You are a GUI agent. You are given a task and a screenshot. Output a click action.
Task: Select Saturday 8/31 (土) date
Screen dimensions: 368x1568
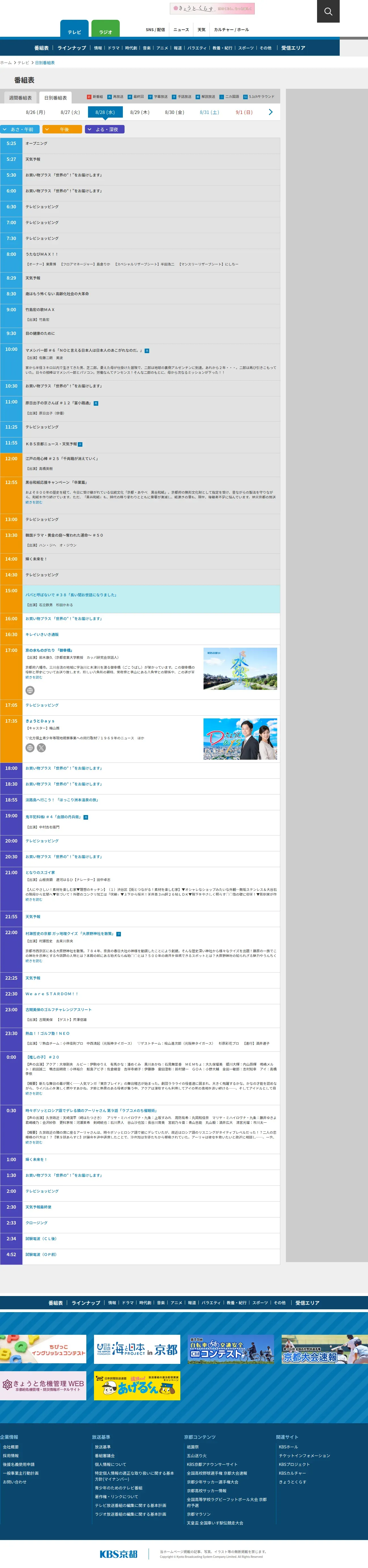(209, 113)
